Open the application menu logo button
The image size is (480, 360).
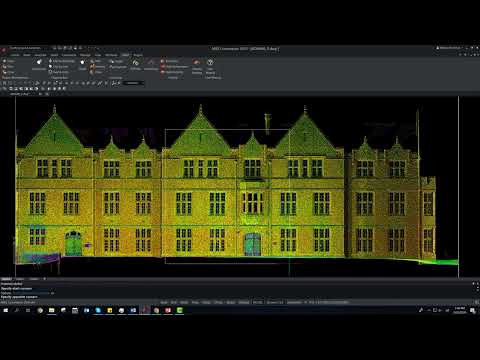tap(4, 49)
